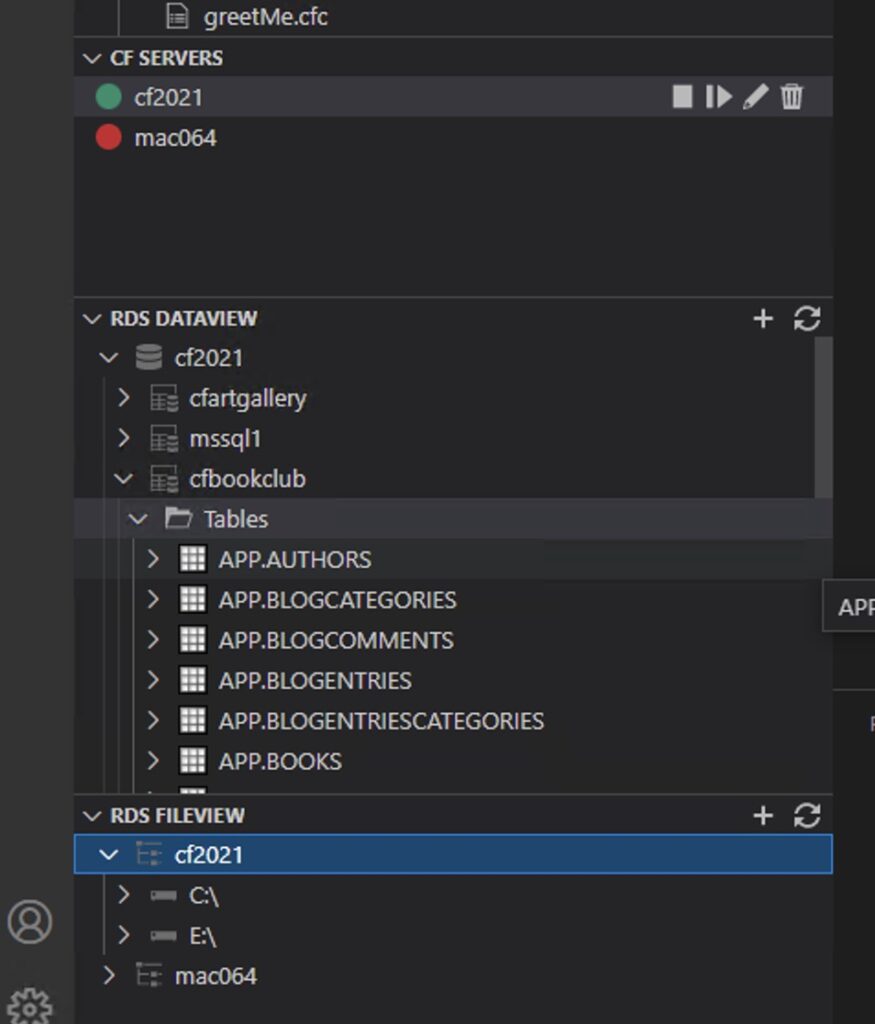Refresh the RDS Fileview panel

pos(807,816)
